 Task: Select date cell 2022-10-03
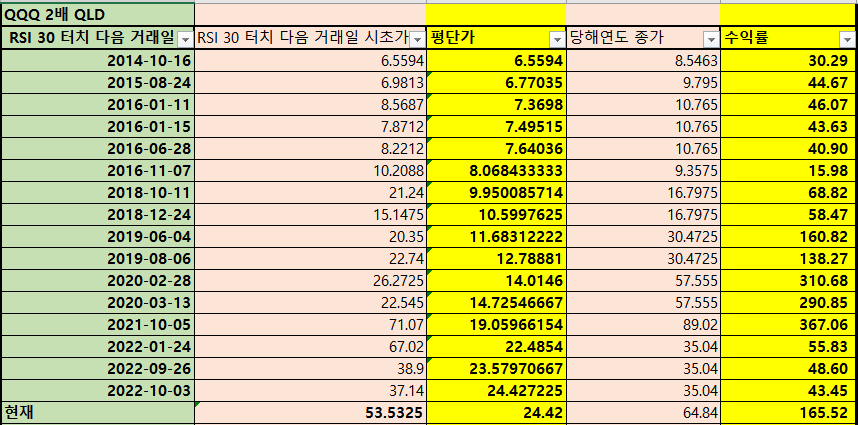(98, 391)
